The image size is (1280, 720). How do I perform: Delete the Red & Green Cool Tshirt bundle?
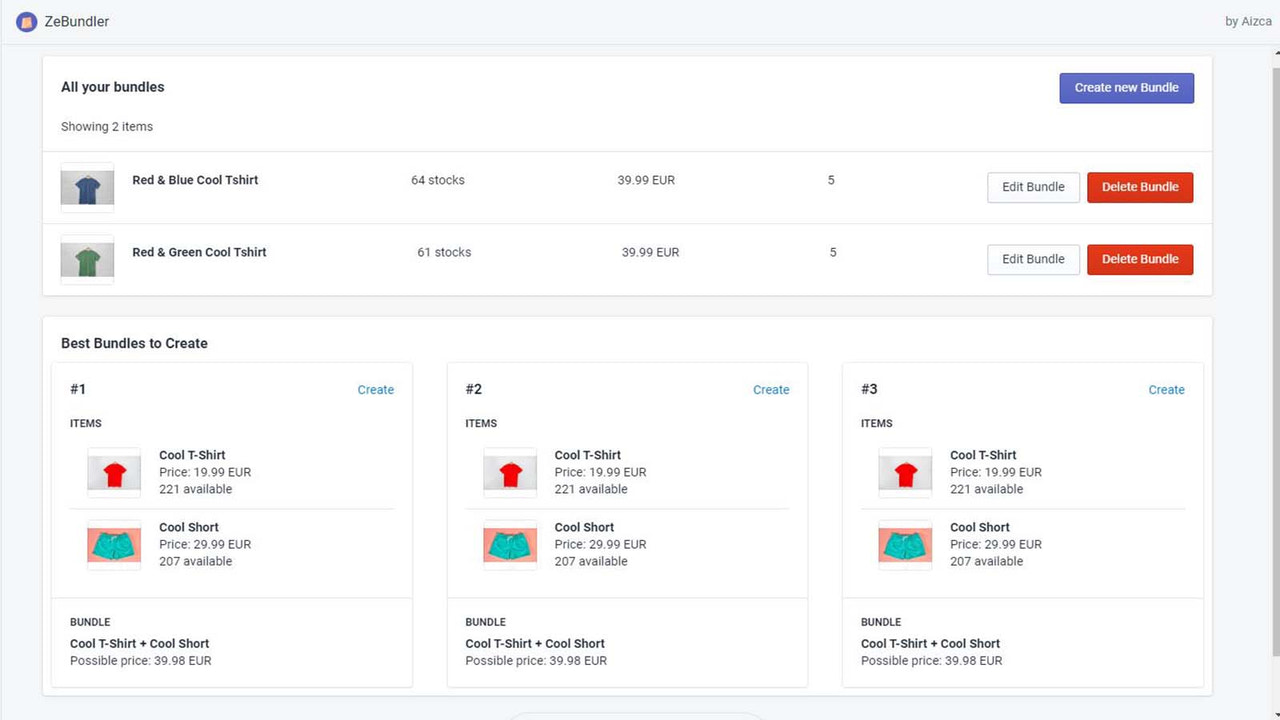pyautogui.click(x=1140, y=259)
